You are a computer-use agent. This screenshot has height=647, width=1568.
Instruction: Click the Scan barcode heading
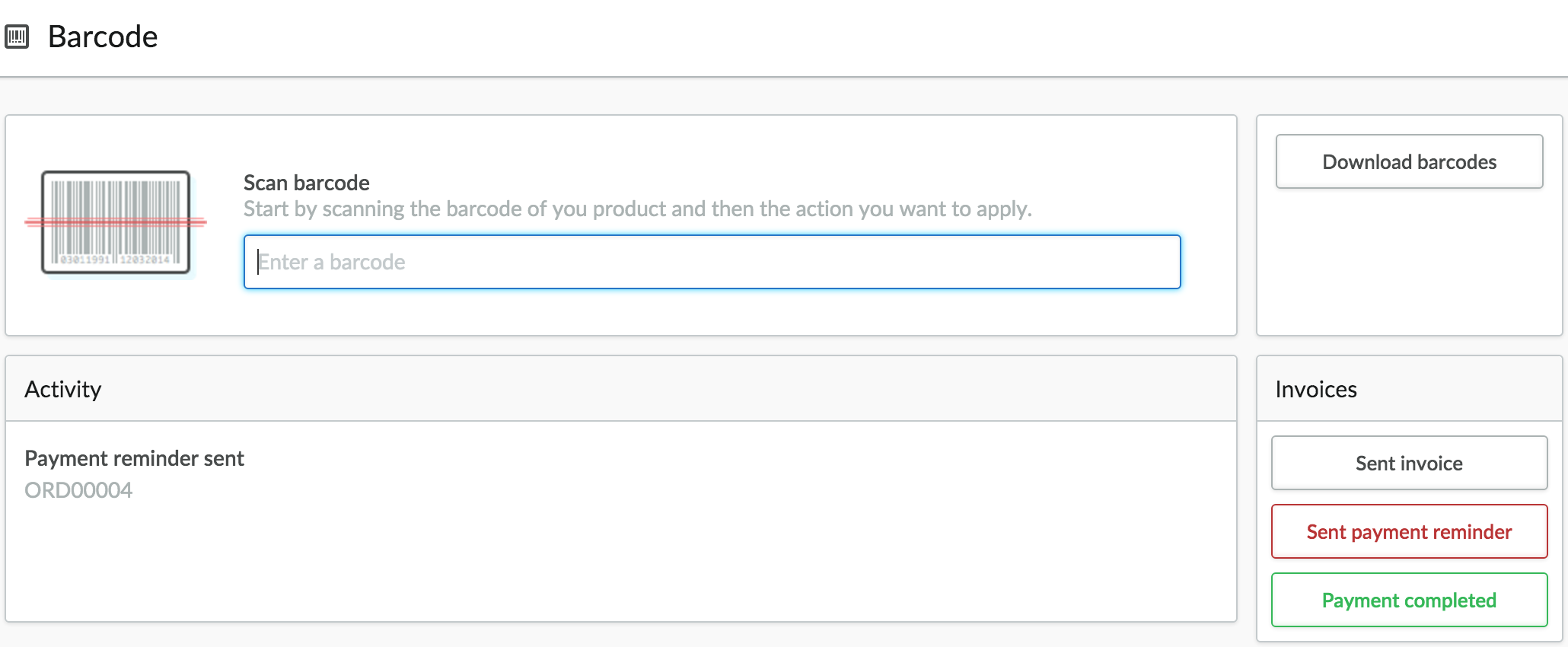306,183
